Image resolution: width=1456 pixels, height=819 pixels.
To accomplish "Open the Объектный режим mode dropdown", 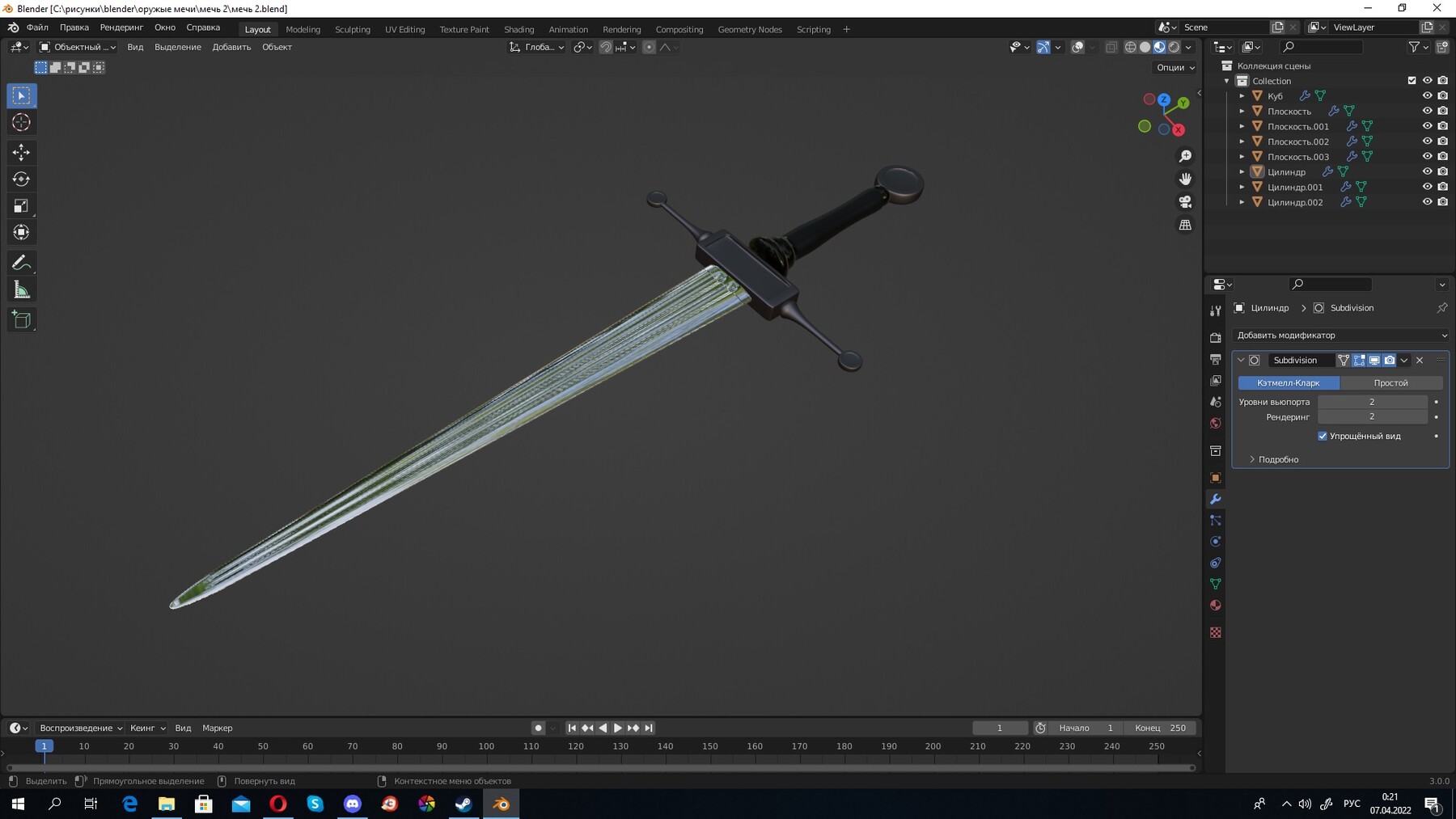I will [77, 47].
